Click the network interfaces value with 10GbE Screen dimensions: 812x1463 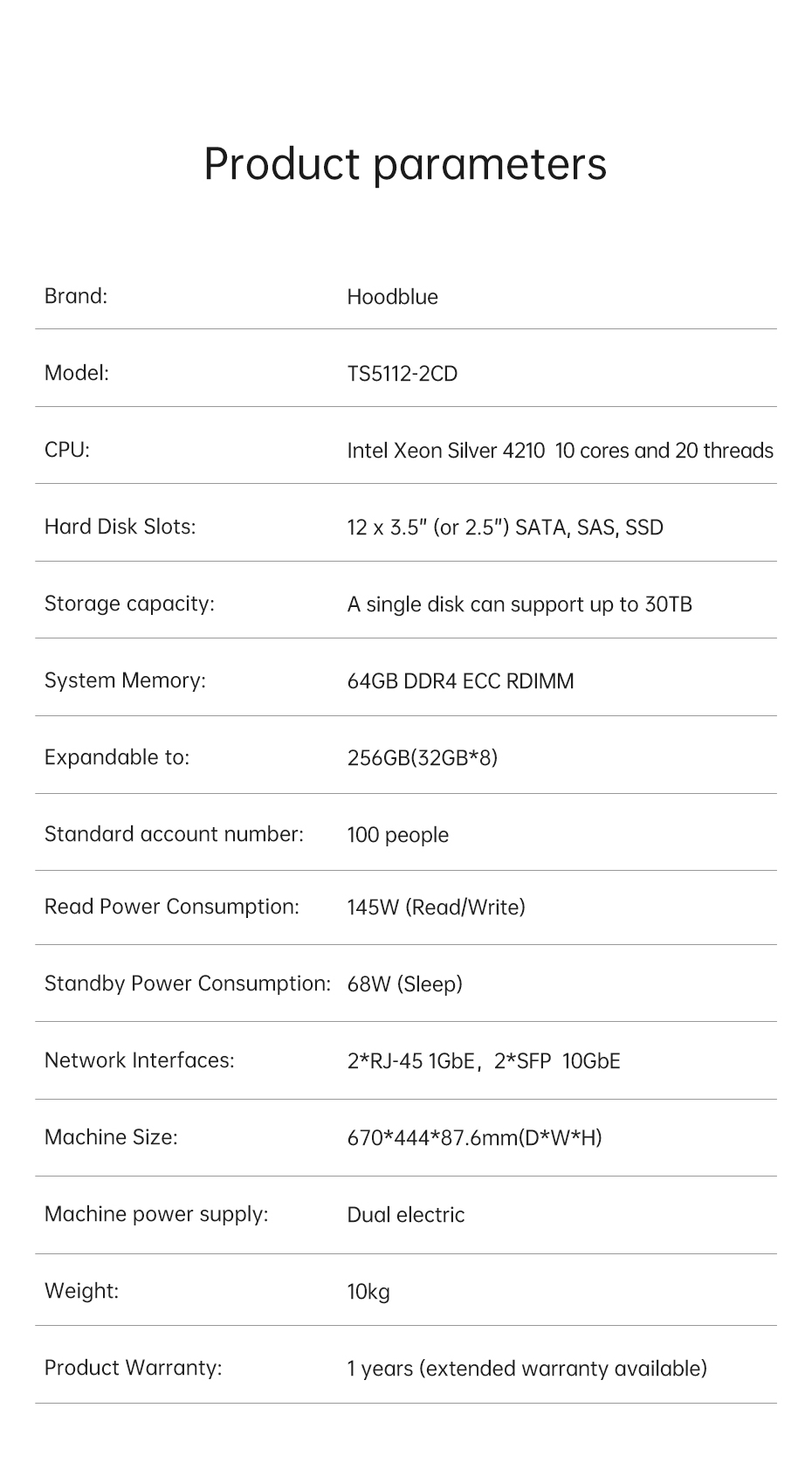pos(483,1061)
